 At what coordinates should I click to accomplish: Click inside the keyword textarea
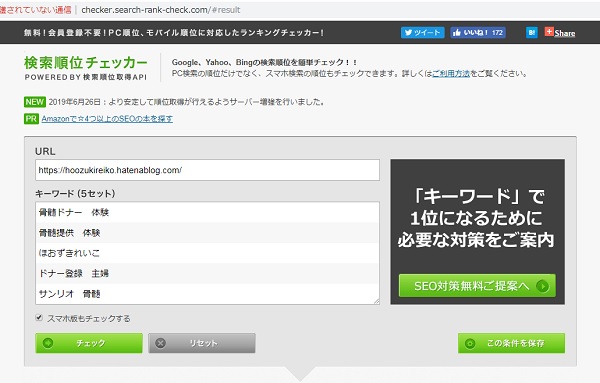(x=207, y=253)
